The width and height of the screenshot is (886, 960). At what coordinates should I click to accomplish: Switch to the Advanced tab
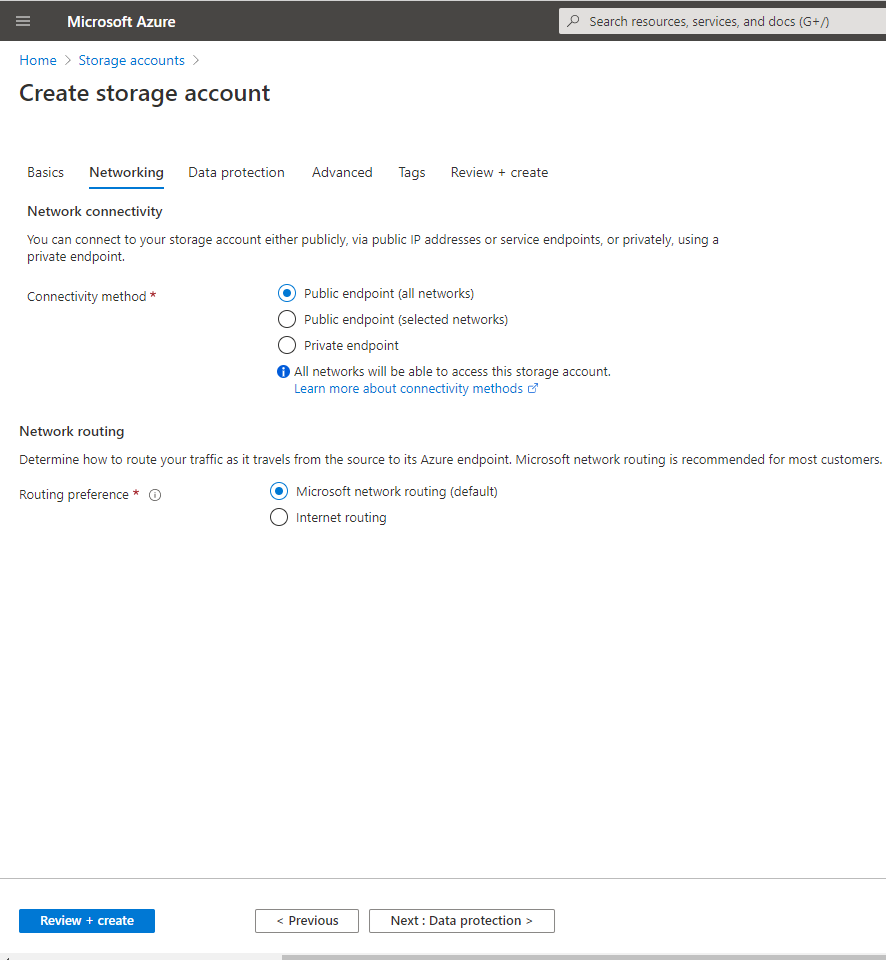click(342, 172)
